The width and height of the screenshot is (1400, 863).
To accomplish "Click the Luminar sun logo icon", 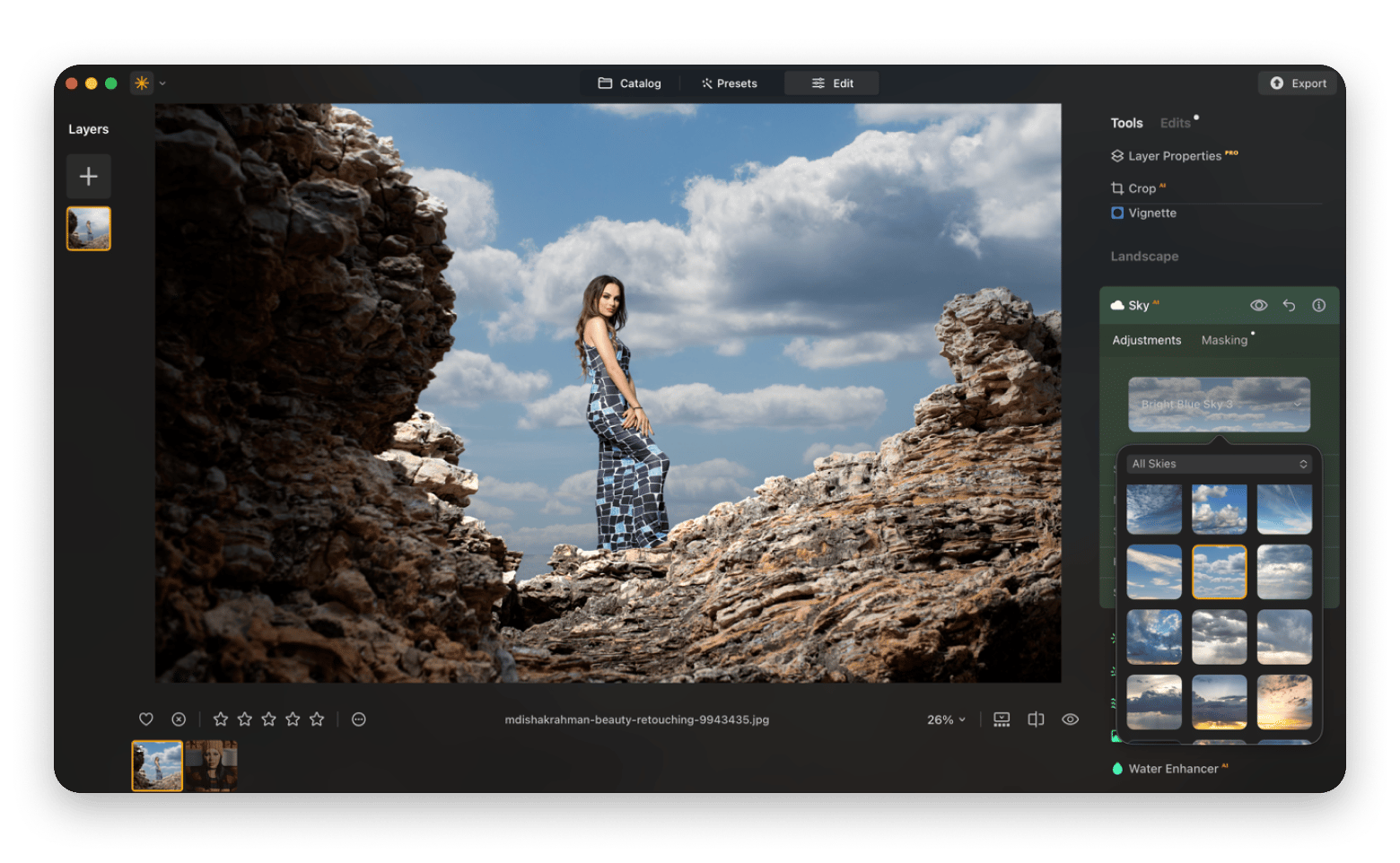I will 141,83.
